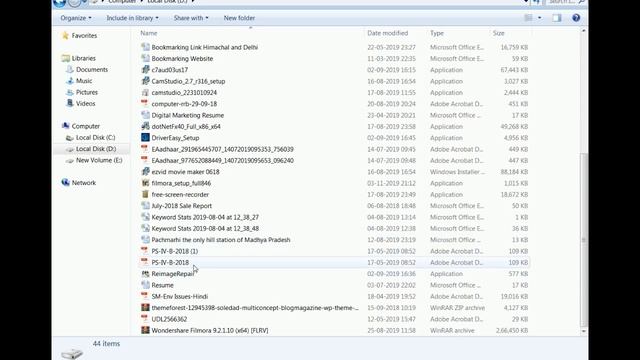Select file 'PS-IV-B-2018' without suffix
This screenshot has height=360, width=640.
[170, 262]
